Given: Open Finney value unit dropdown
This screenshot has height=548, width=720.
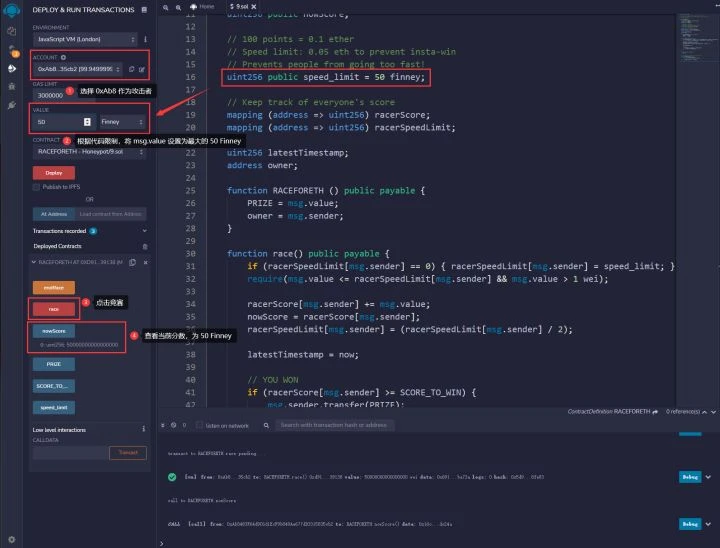Looking at the screenshot, I should pyautogui.click(x=122, y=122).
